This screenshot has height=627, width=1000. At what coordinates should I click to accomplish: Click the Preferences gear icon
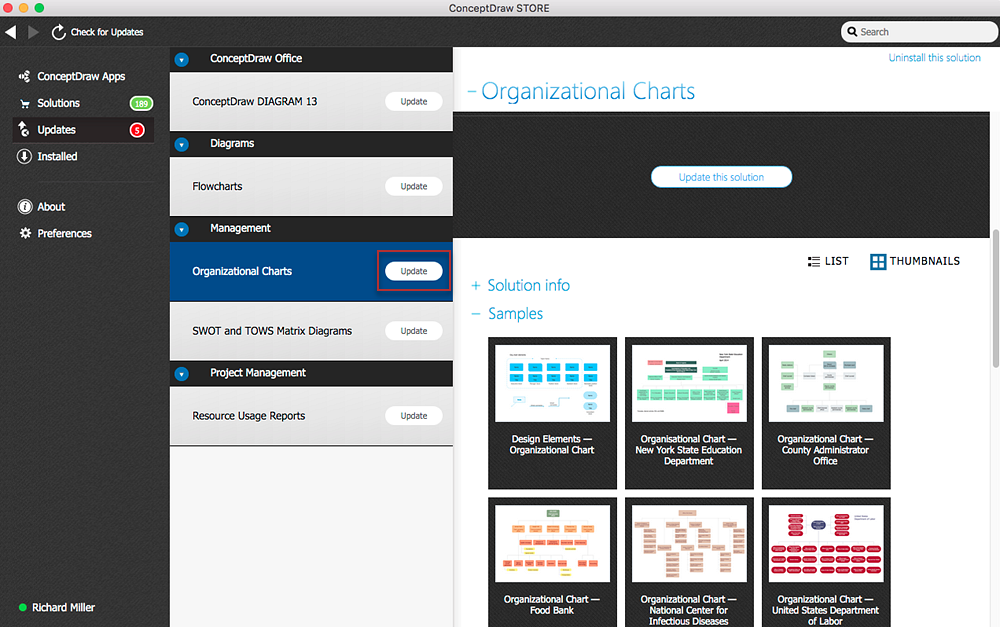pyautogui.click(x=25, y=233)
